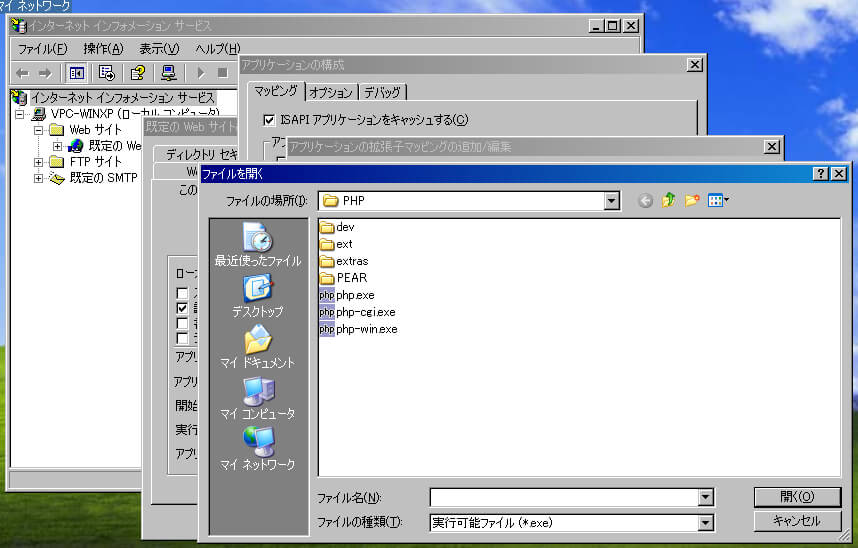Screen dimensions: 858x548
Task: Open the ファイルの種類 dropdown
Action: pyautogui.click(x=706, y=523)
